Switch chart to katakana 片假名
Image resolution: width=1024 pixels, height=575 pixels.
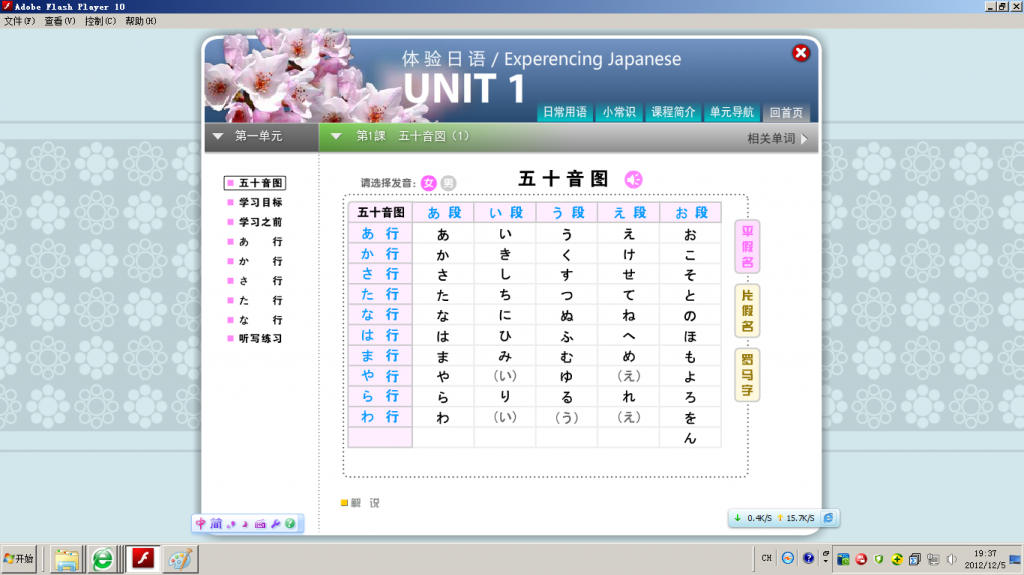(x=747, y=311)
